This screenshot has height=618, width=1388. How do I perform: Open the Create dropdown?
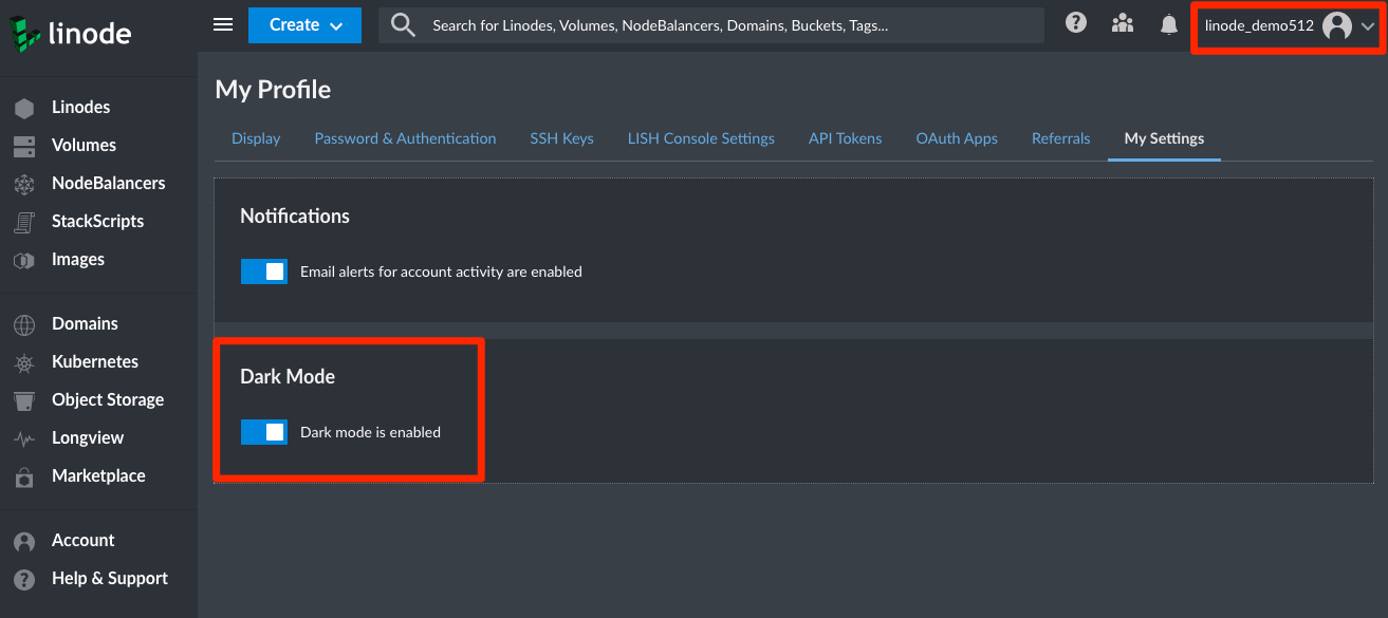(293, 24)
